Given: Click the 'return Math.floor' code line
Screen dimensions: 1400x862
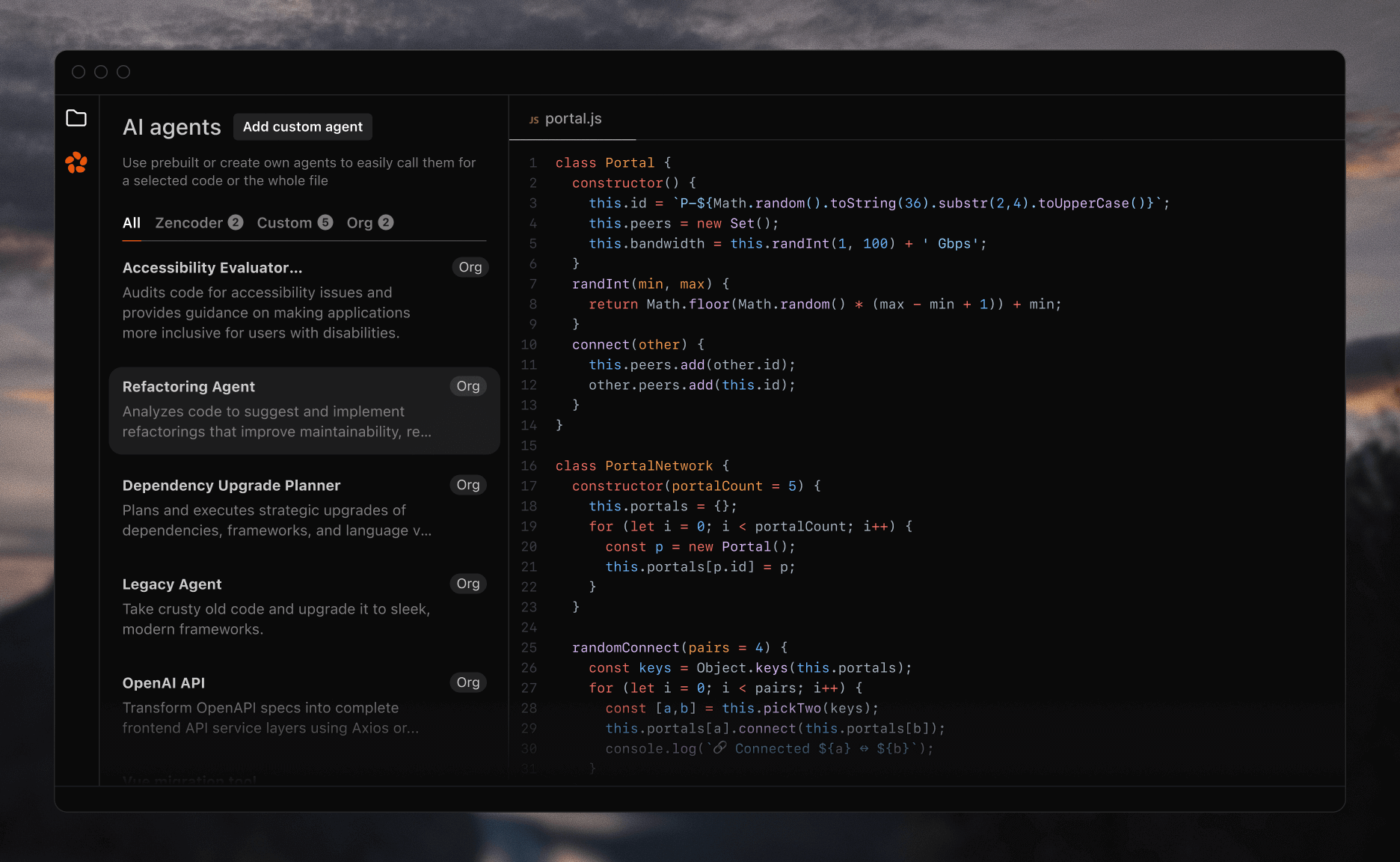Looking at the screenshot, I should pos(825,305).
